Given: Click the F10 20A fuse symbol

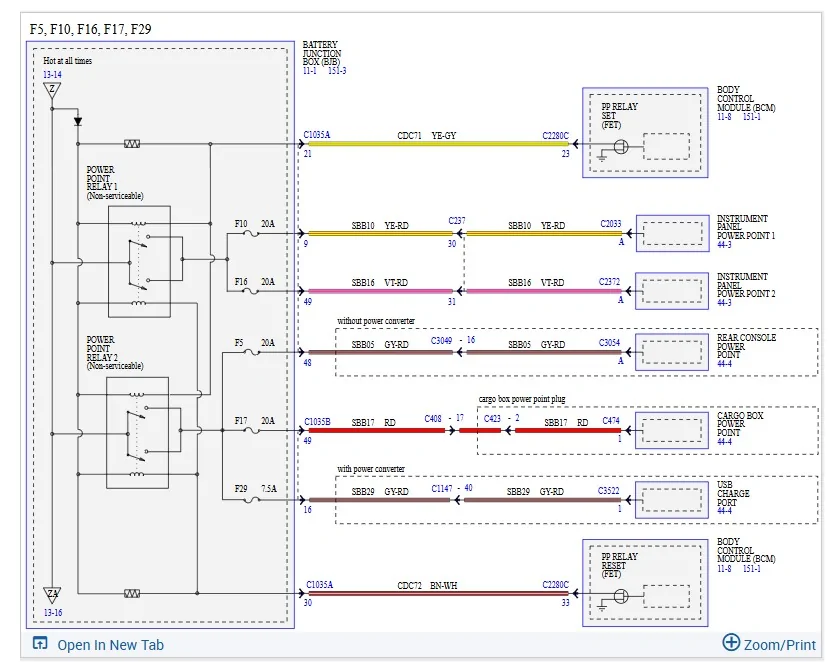Looking at the screenshot, I should 251,233.
